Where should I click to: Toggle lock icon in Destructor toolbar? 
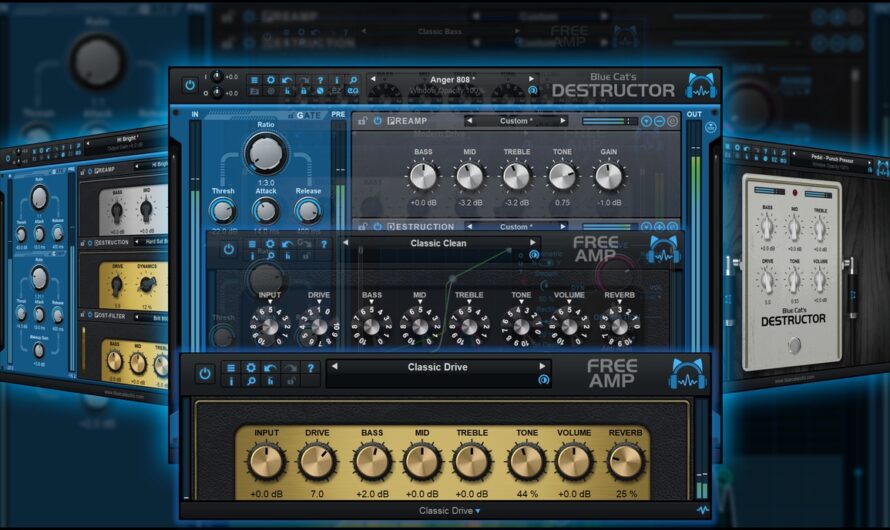click(x=304, y=91)
